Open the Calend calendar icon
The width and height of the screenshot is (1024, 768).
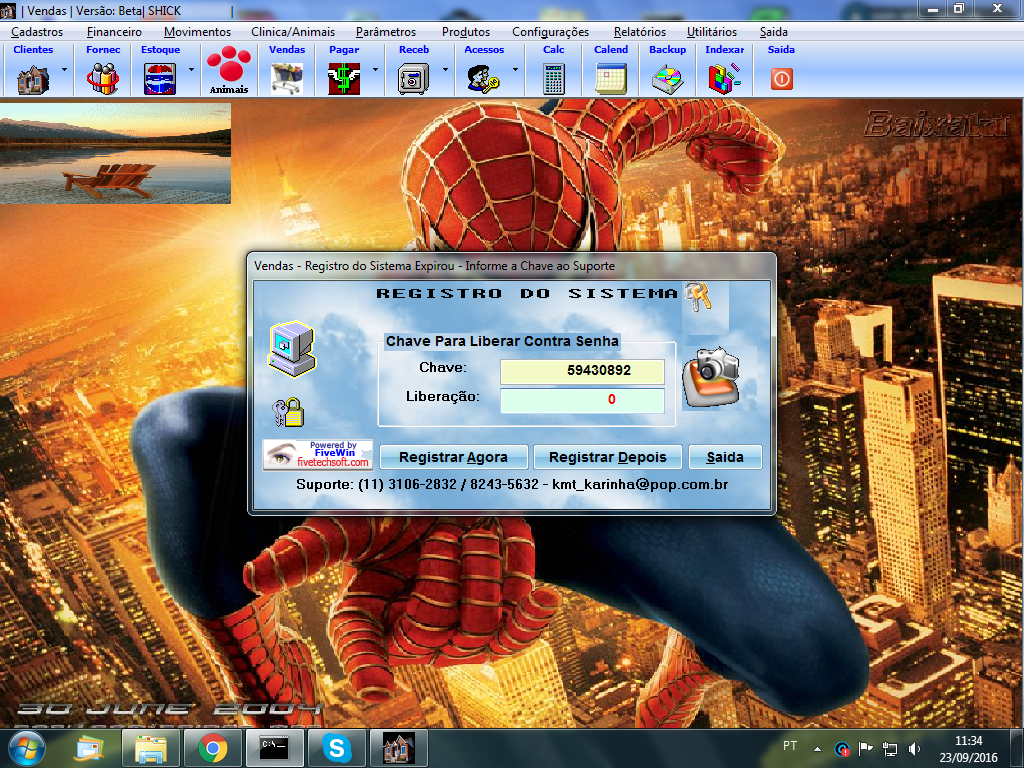tap(610, 77)
